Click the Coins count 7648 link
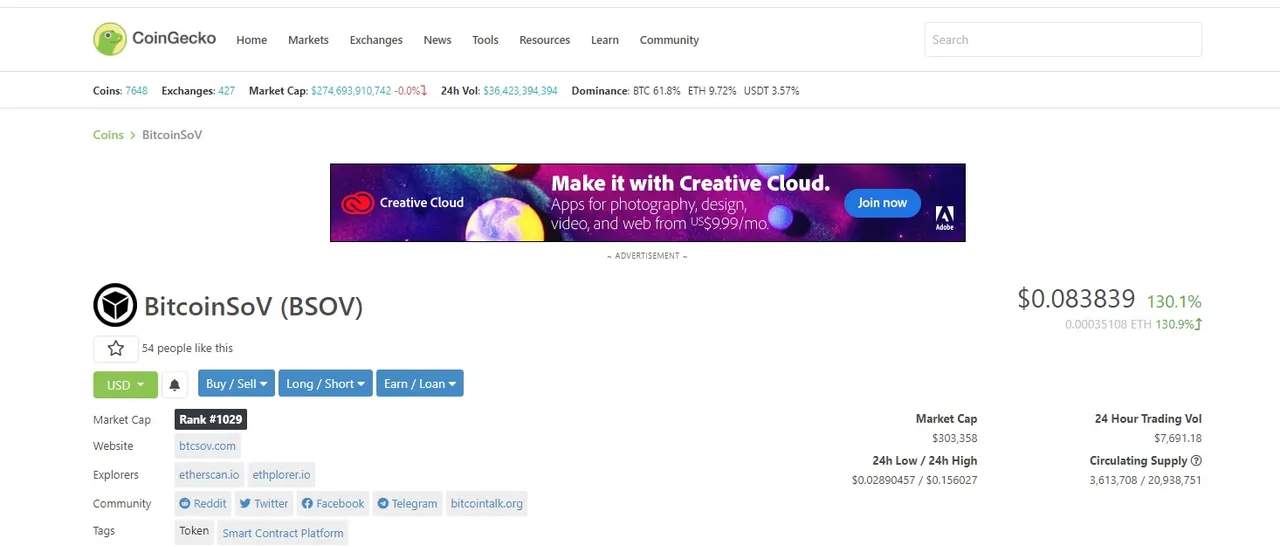The width and height of the screenshot is (1280, 547). coord(136,91)
